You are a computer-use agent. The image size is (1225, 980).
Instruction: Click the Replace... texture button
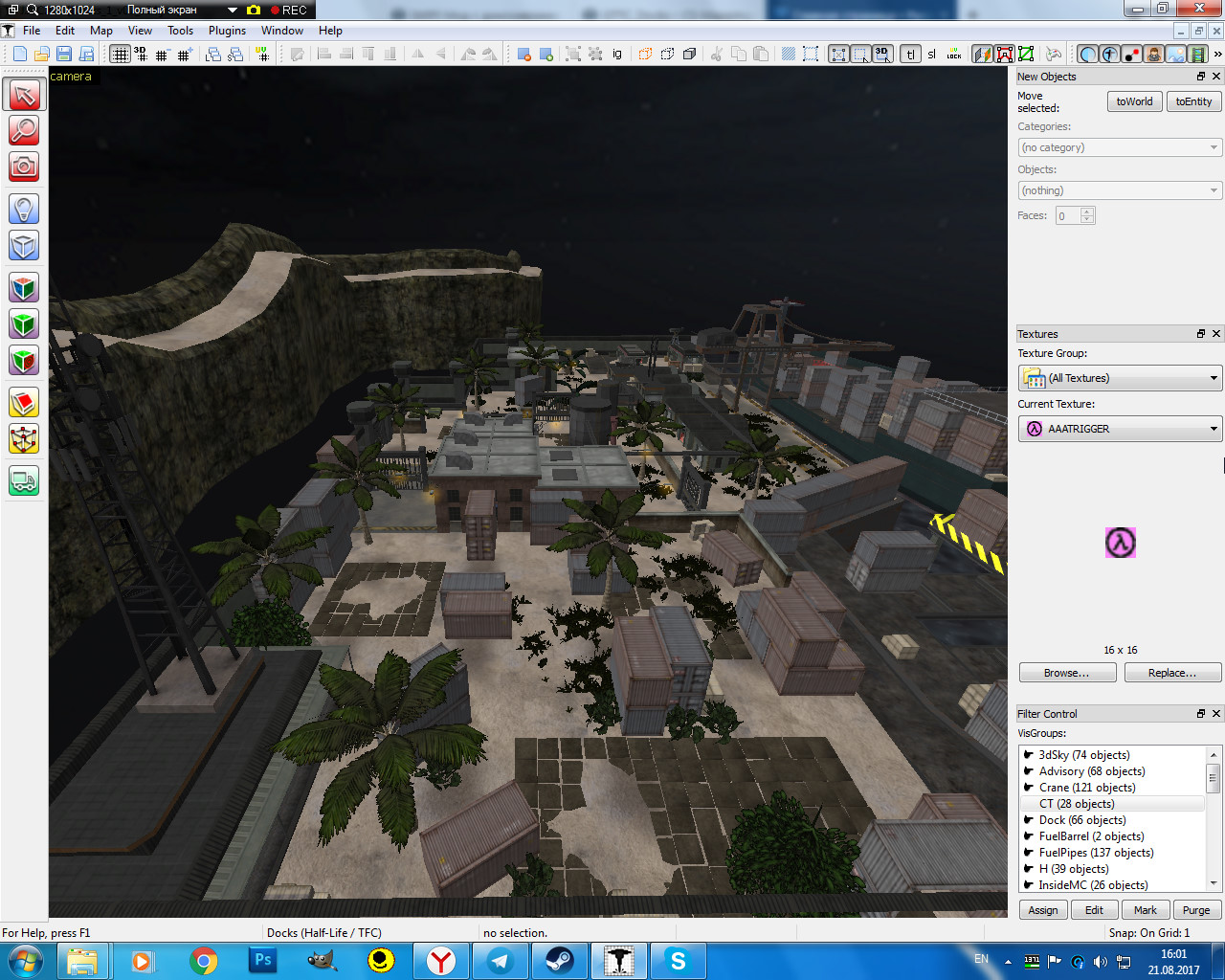click(x=1172, y=673)
